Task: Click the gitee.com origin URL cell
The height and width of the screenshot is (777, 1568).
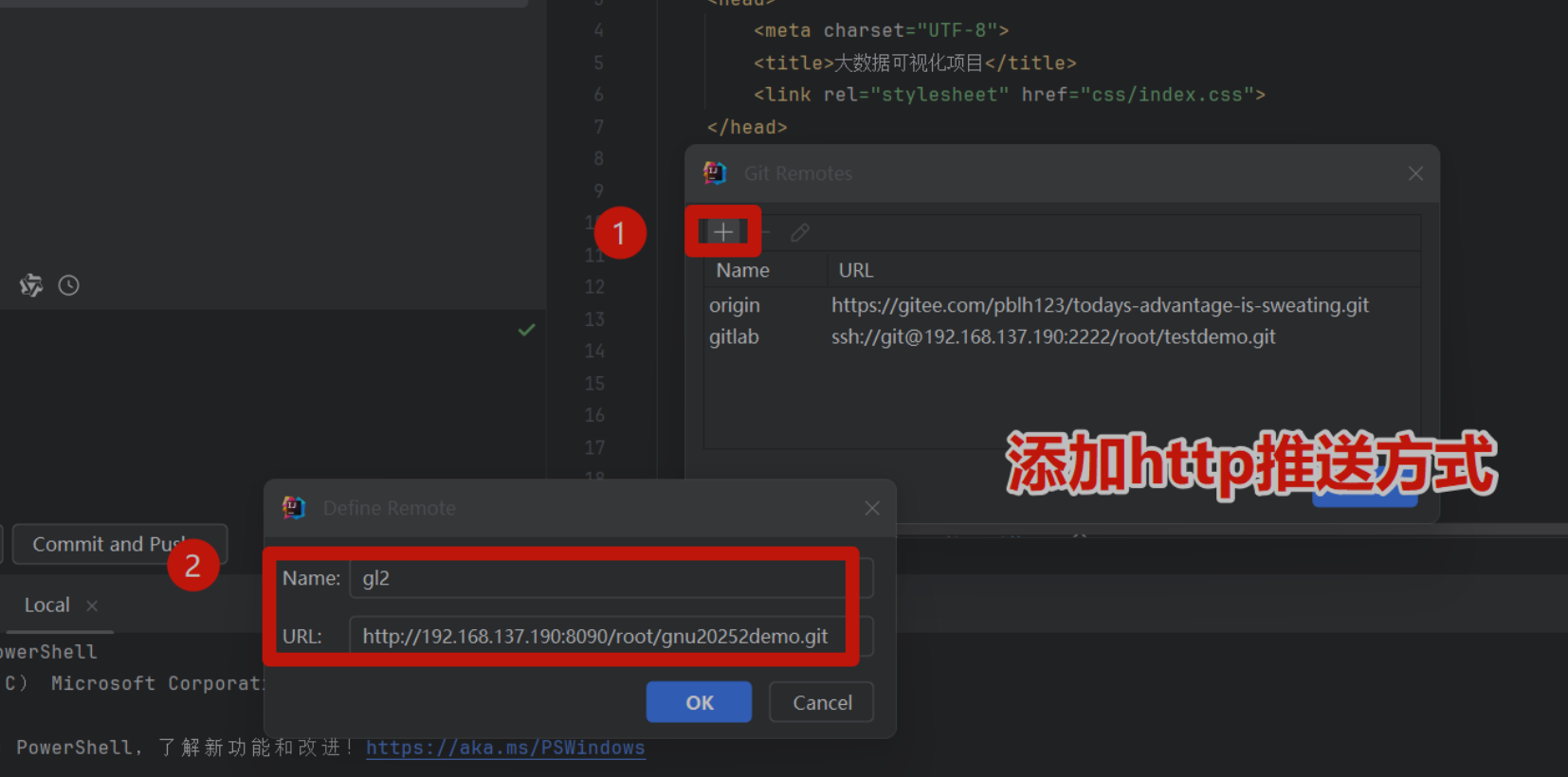Action: coord(1100,305)
